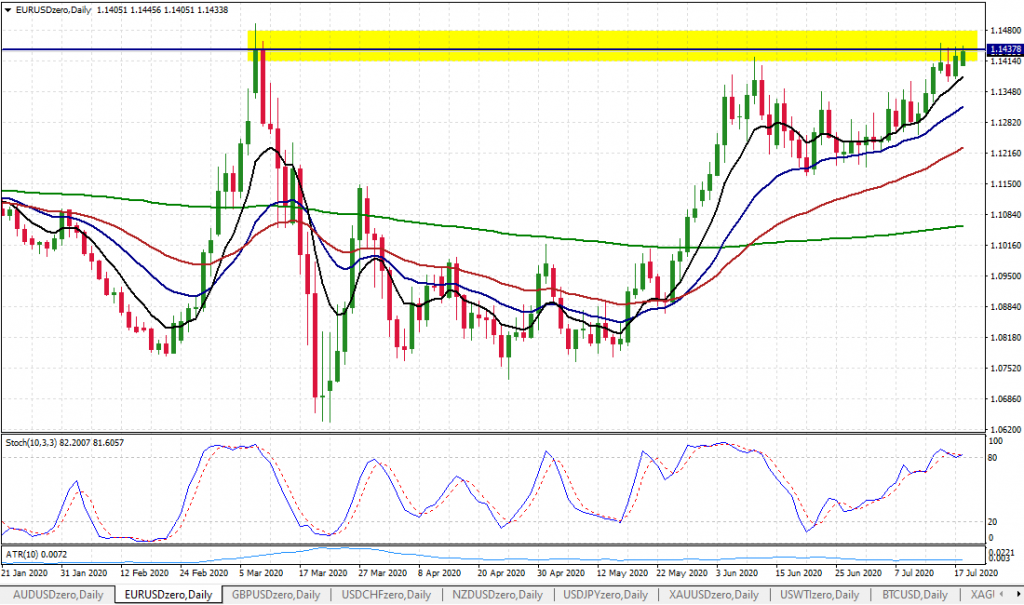Screen dimensions: 1024x605
Task: Go to the USDJPYzero,Daily tab
Action: 606,595
